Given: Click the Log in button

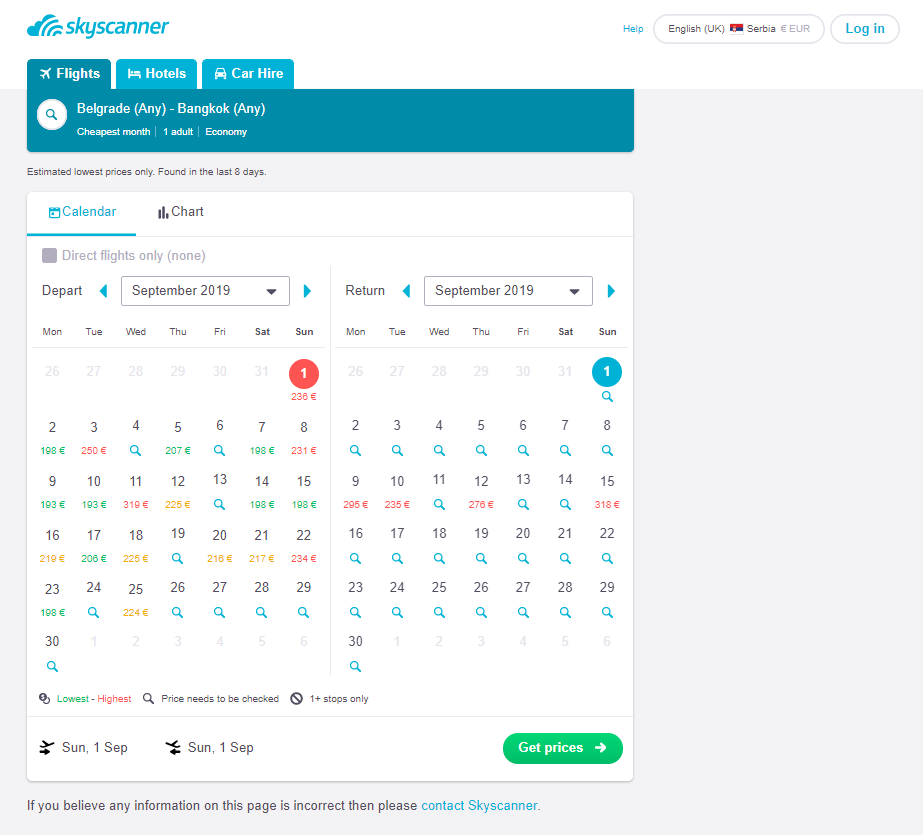Looking at the screenshot, I should [865, 29].
